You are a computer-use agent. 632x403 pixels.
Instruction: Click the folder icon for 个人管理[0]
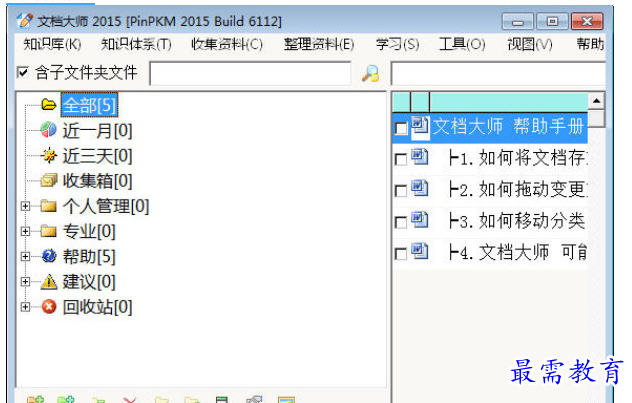pyautogui.click(x=49, y=206)
